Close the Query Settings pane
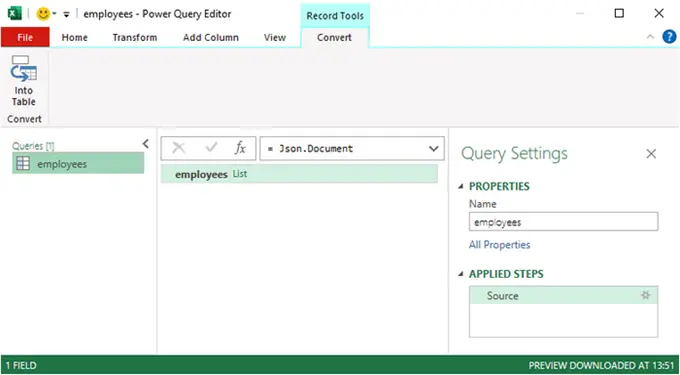 651,153
